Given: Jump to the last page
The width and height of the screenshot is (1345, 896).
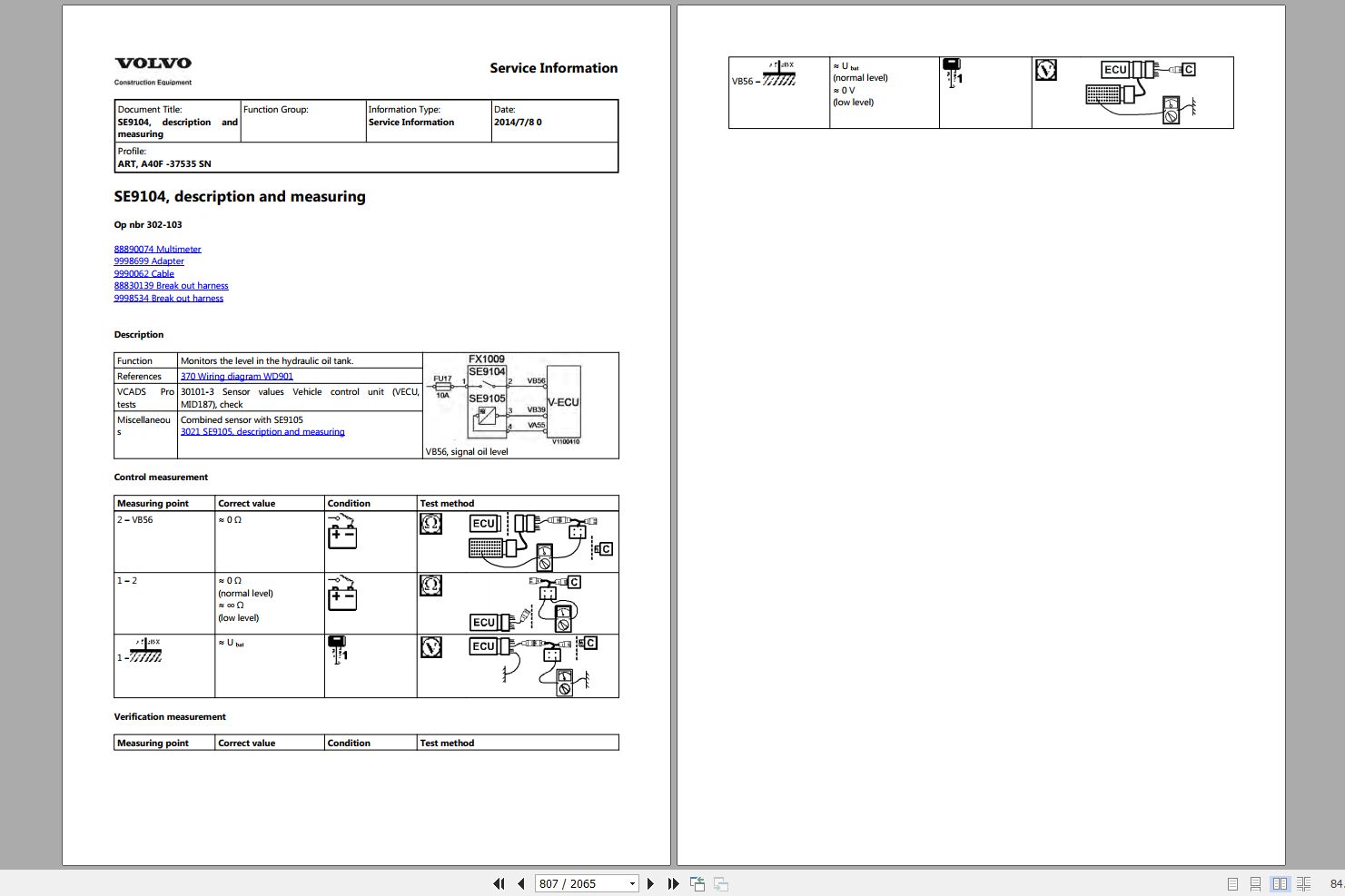Looking at the screenshot, I should 673,883.
